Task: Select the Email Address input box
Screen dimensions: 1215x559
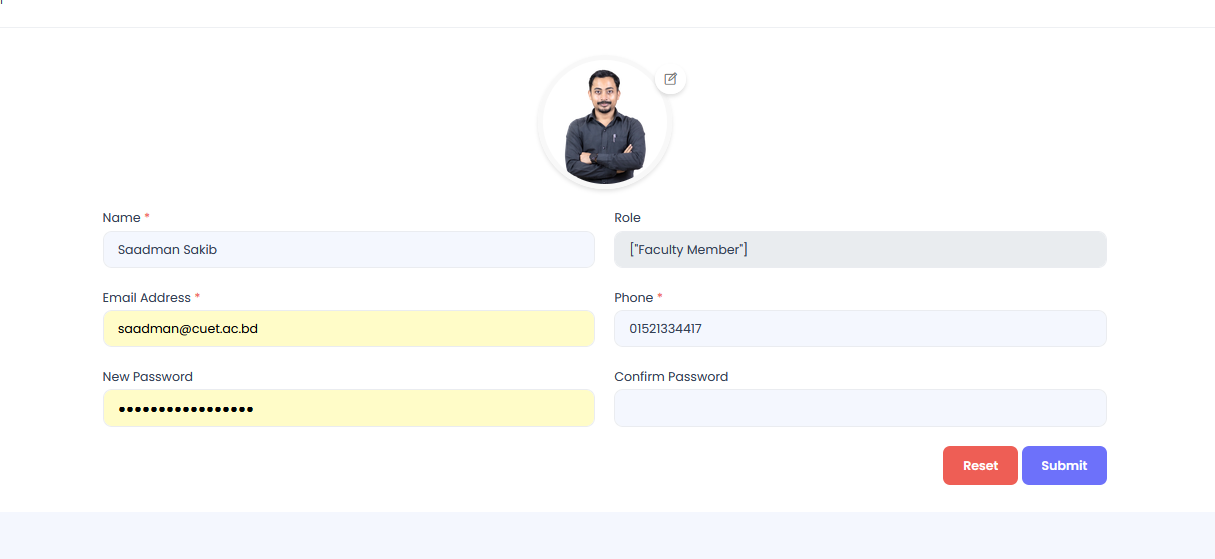Action: click(x=348, y=329)
